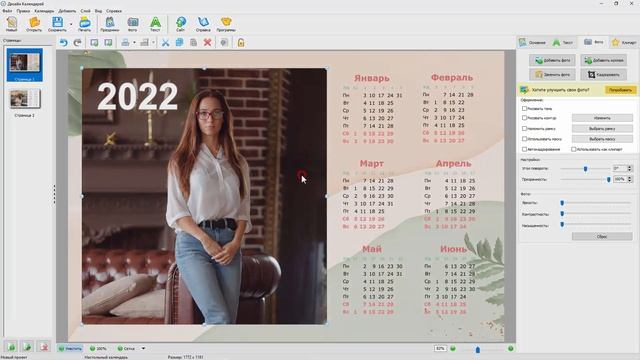Open the Правка menu
The width and height of the screenshot is (640, 360).
pos(23,11)
